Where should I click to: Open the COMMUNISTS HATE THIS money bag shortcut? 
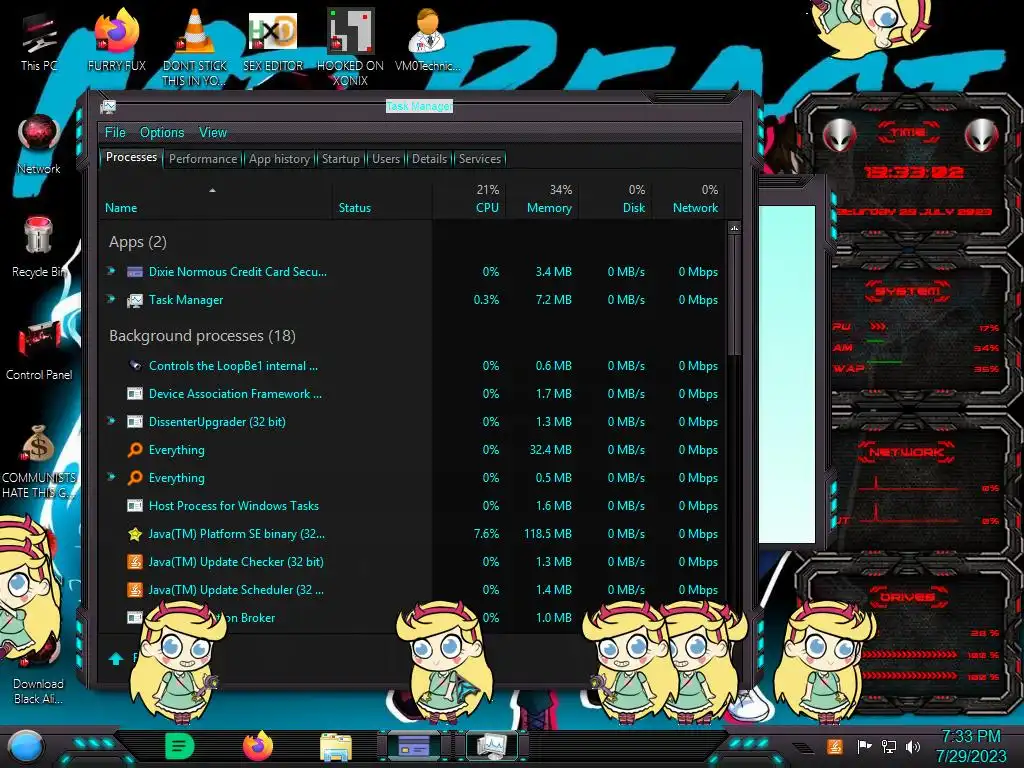39,461
